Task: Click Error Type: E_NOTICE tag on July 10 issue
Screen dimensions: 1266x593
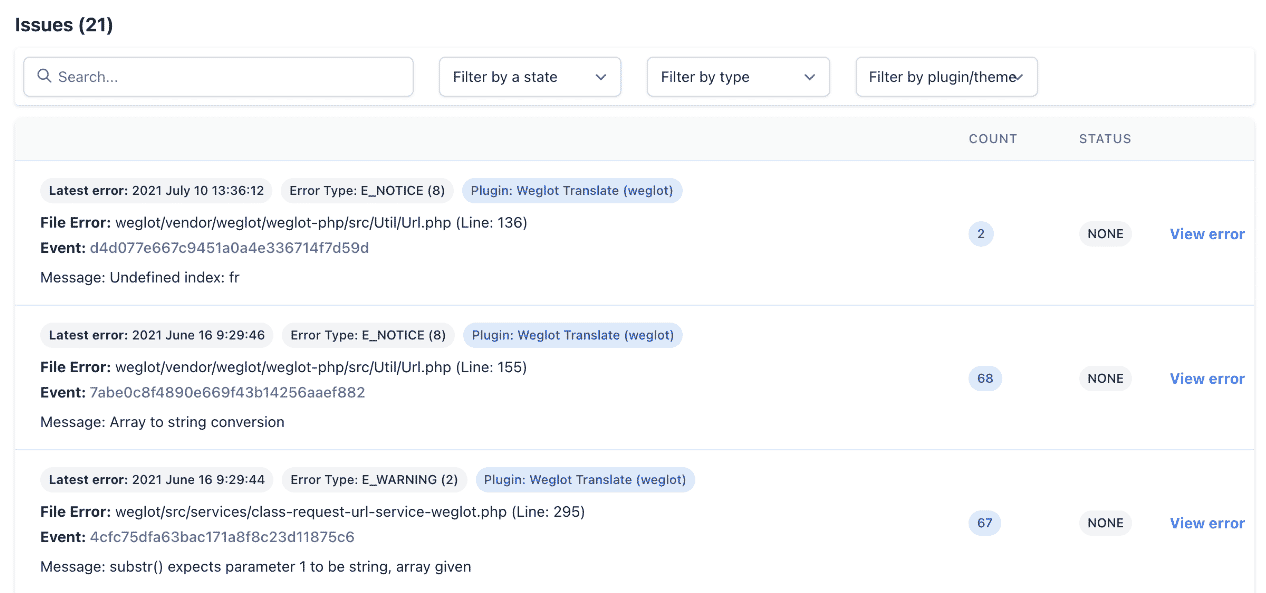Action: coord(367,191)
